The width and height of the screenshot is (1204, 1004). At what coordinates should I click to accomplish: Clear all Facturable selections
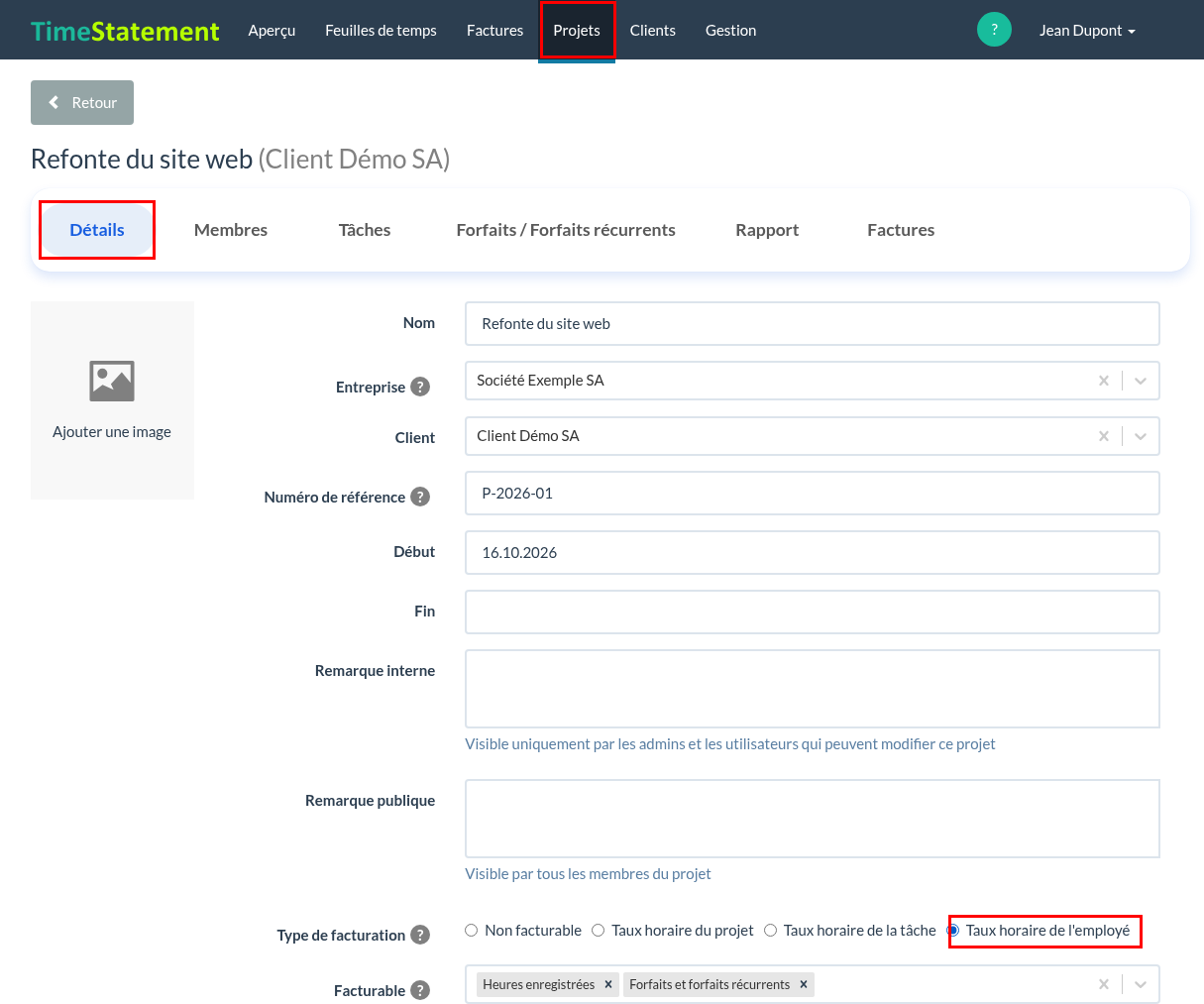[x=1104, y=984]
